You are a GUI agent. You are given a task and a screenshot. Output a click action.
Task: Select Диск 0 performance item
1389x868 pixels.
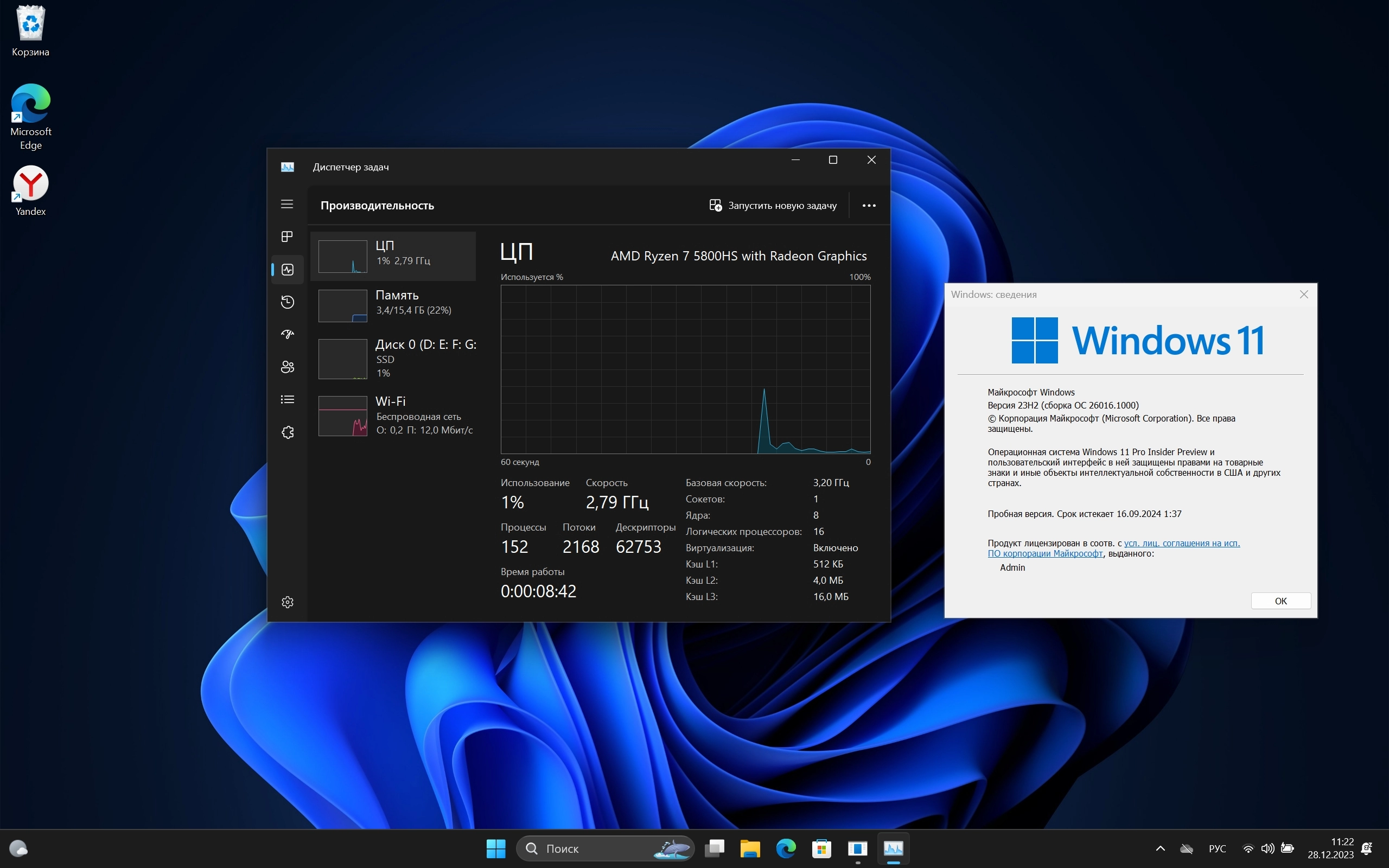tap(396, 358)
